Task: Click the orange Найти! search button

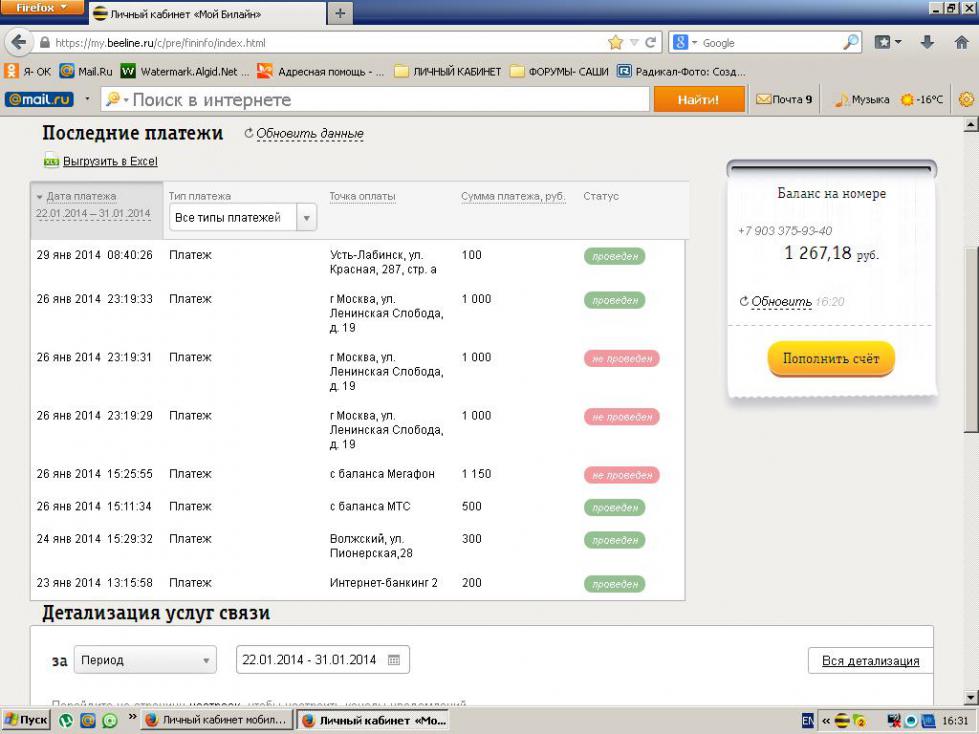Action: click(699, 100)
